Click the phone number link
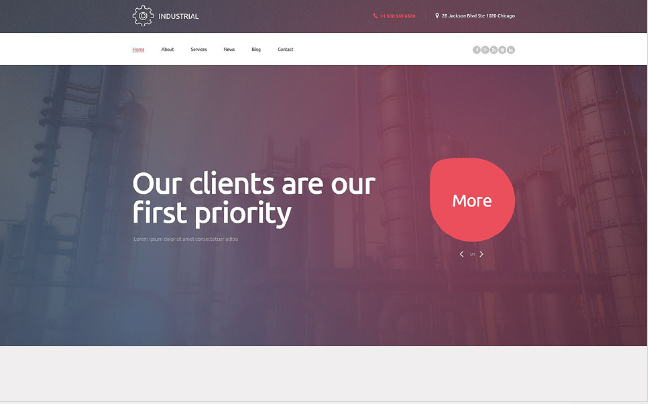Image resolution: width=648 pixels, height=404 pixels. click(398, 16)
